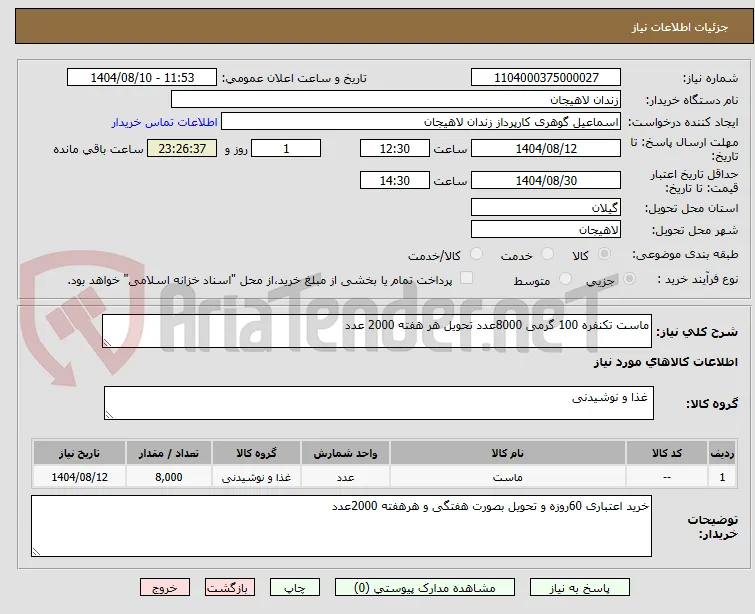Screen dimensions: 755x614
Task: Click the response deadline date 1404/08/12 field
Action: (x=546, y=148)
